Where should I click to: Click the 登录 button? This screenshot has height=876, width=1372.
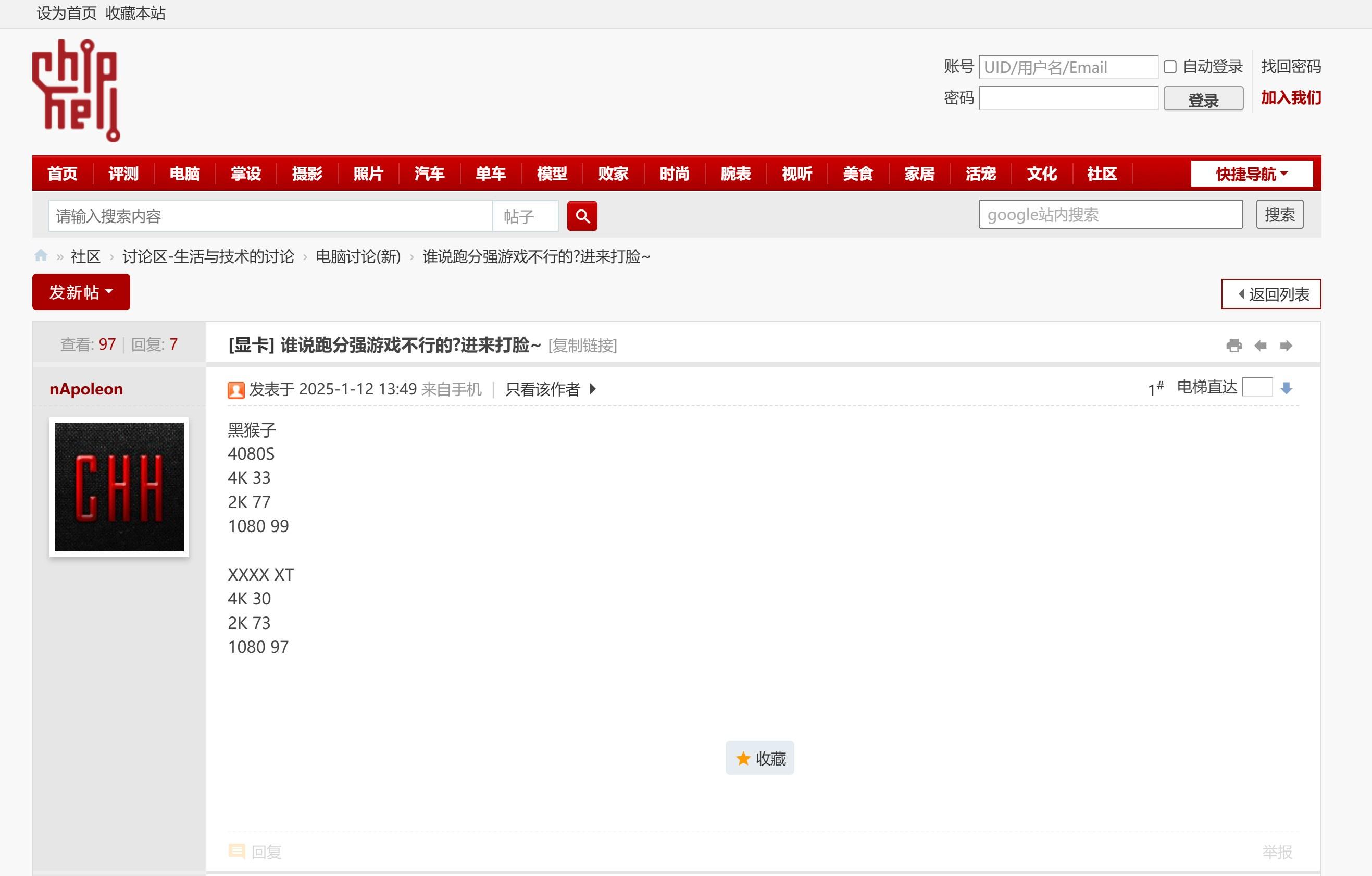(x=1203, y=99)
